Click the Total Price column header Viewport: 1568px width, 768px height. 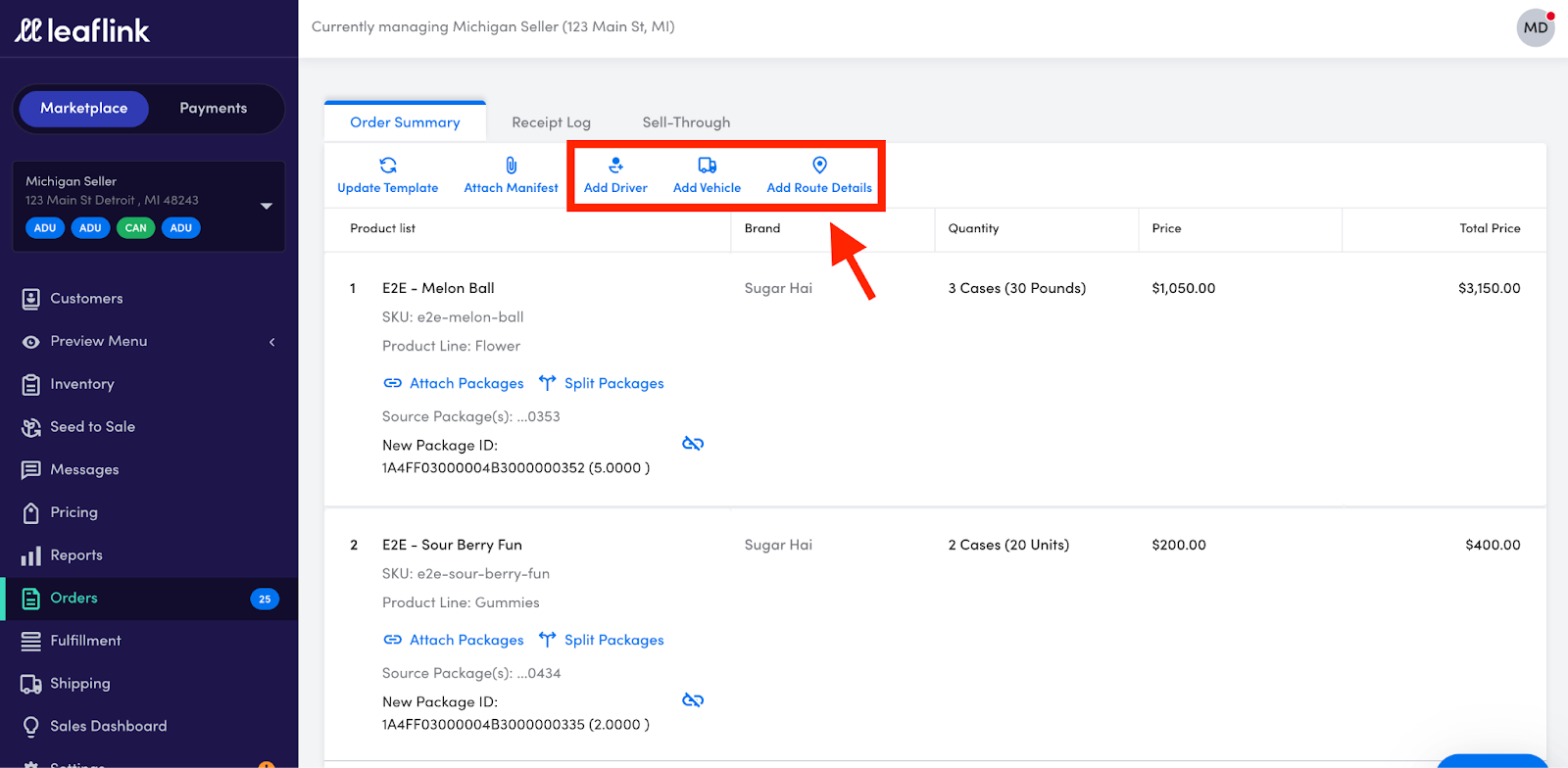tap(1490, 228)
